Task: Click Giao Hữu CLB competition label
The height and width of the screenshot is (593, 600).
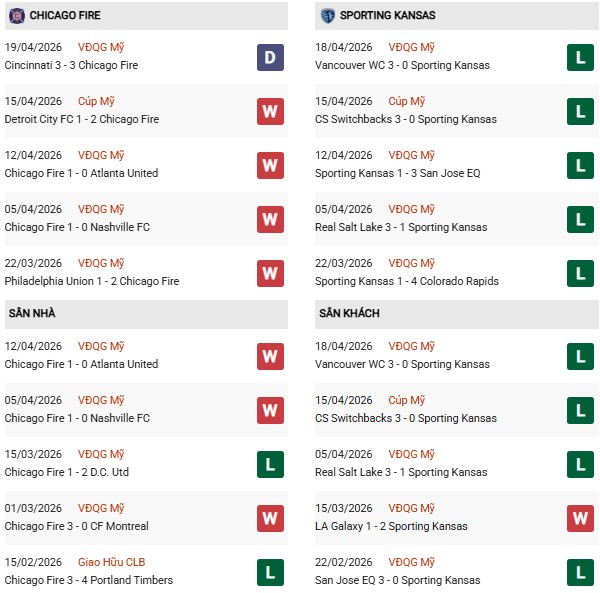Action: click(114, 563)
